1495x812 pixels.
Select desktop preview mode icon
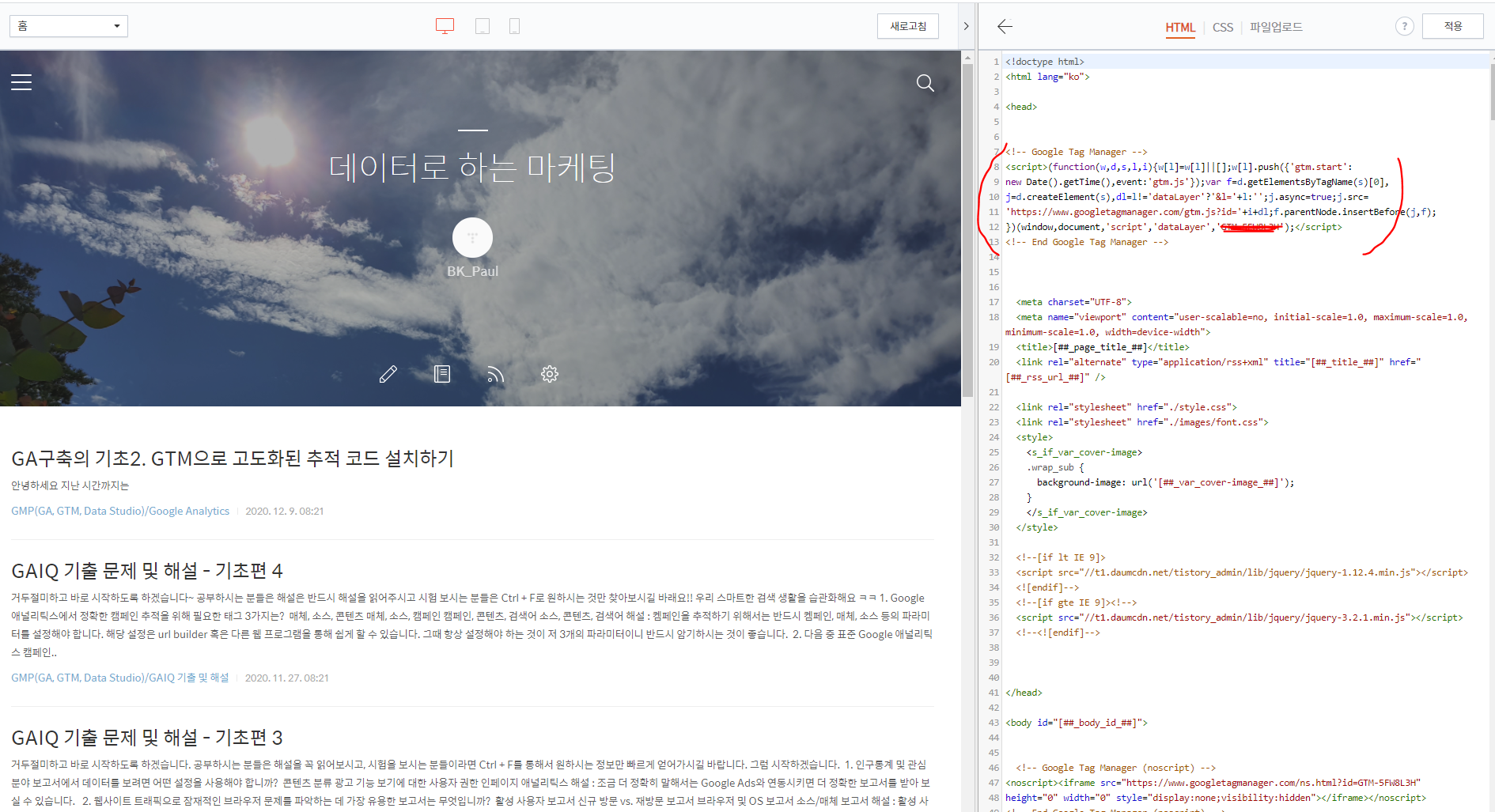coord(445,26)
